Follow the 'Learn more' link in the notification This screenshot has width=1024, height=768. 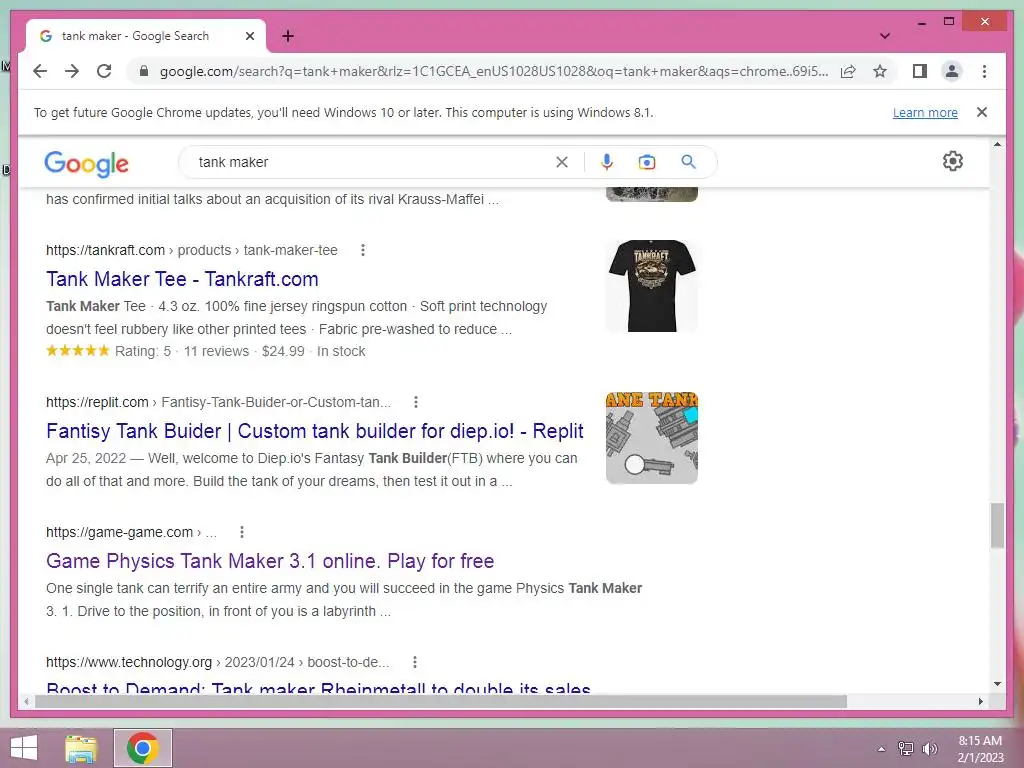tap(925, 112)
